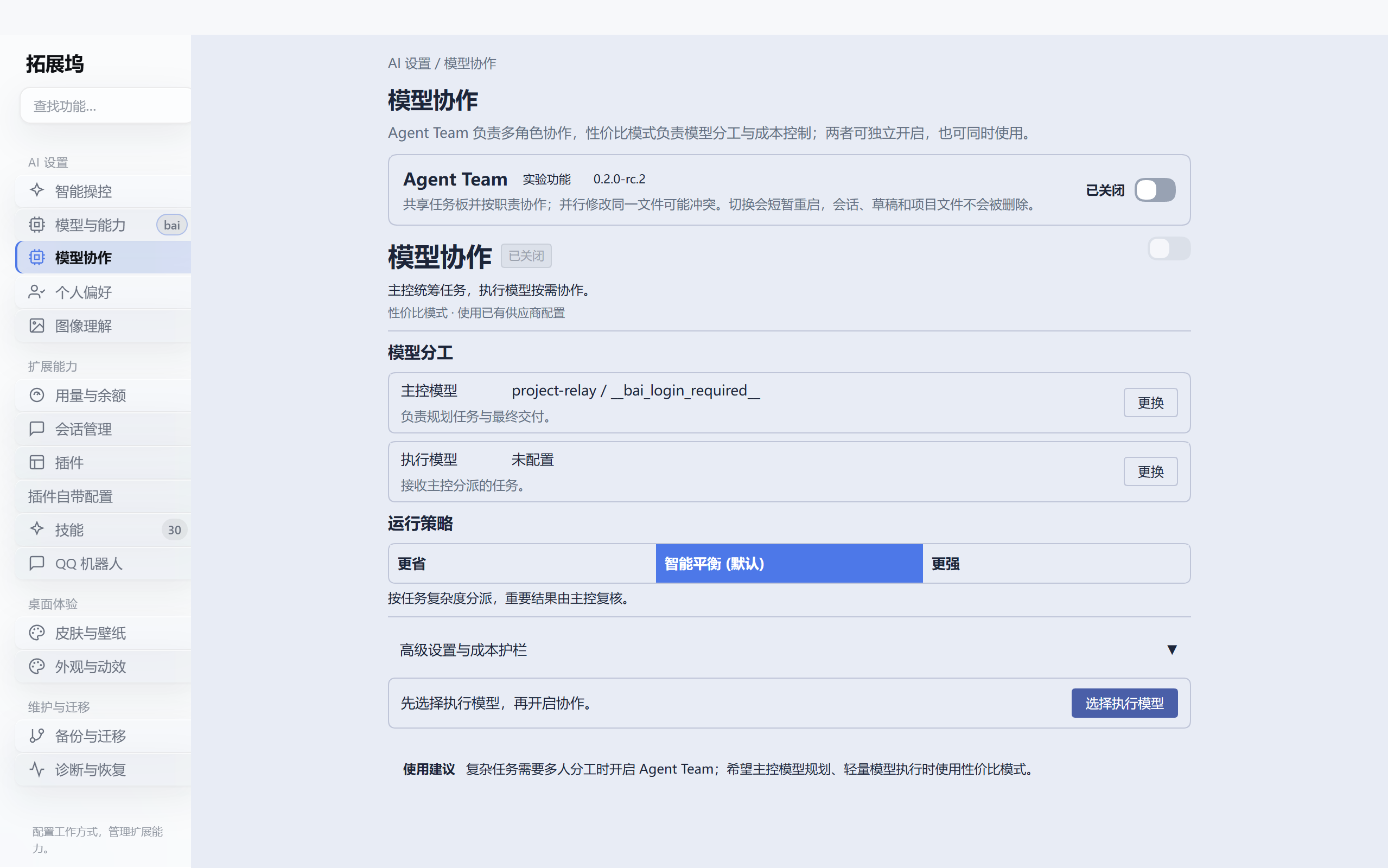Open 智能操控 in the sidebar

point(103,191)
